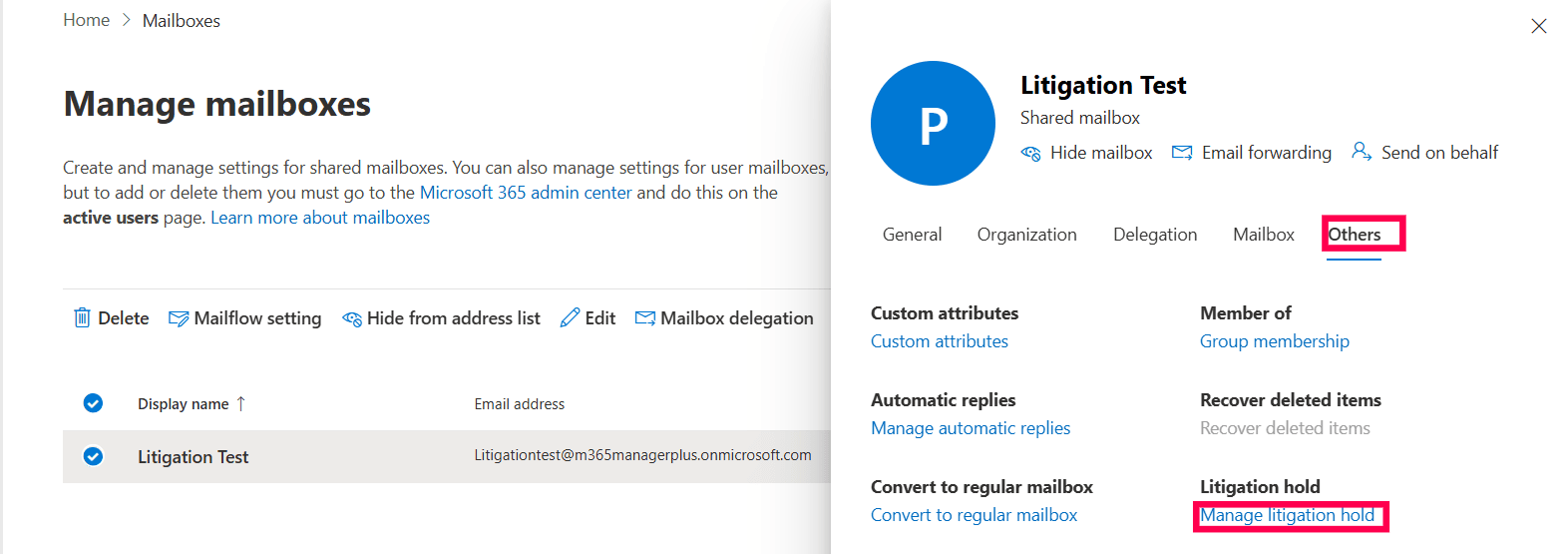Open the Delegation tab

(1155, 235)
